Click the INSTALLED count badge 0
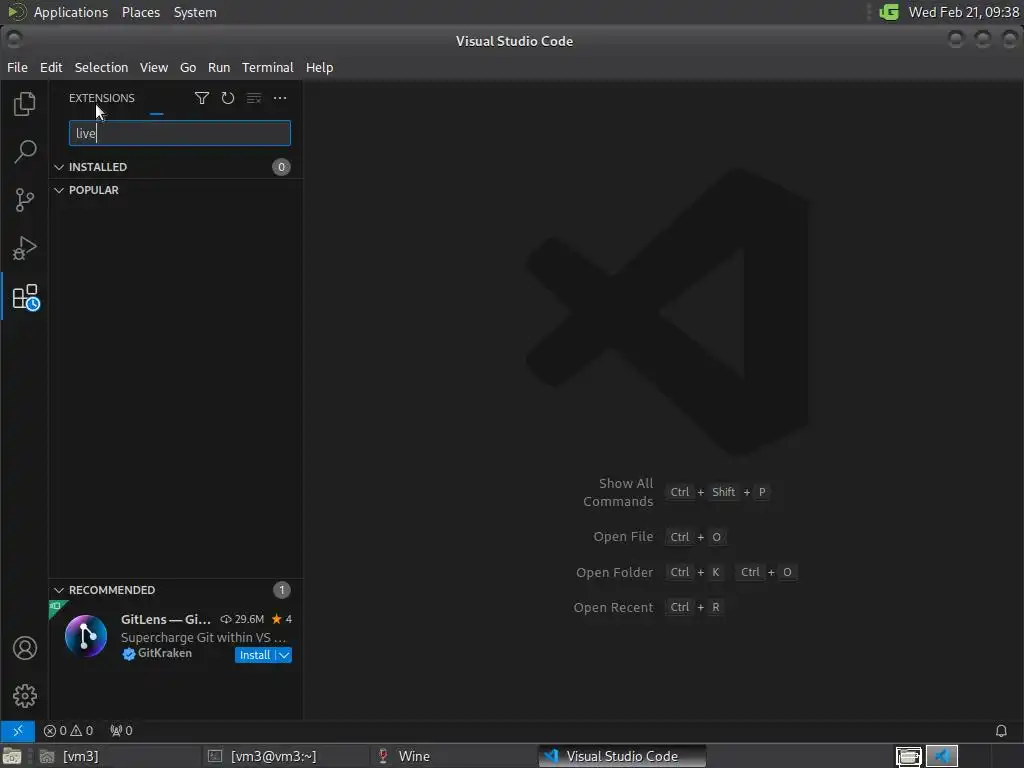 coord(281,167)
